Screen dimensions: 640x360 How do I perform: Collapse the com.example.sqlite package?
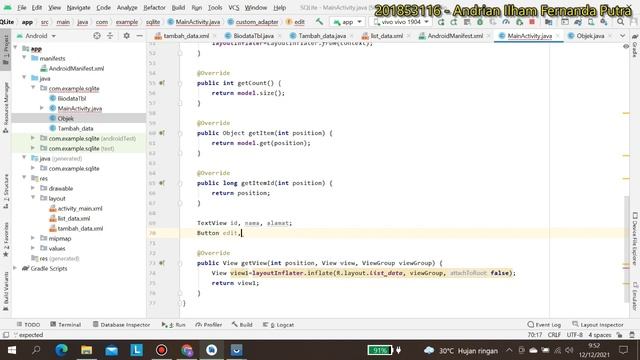[x=33, y=88]
